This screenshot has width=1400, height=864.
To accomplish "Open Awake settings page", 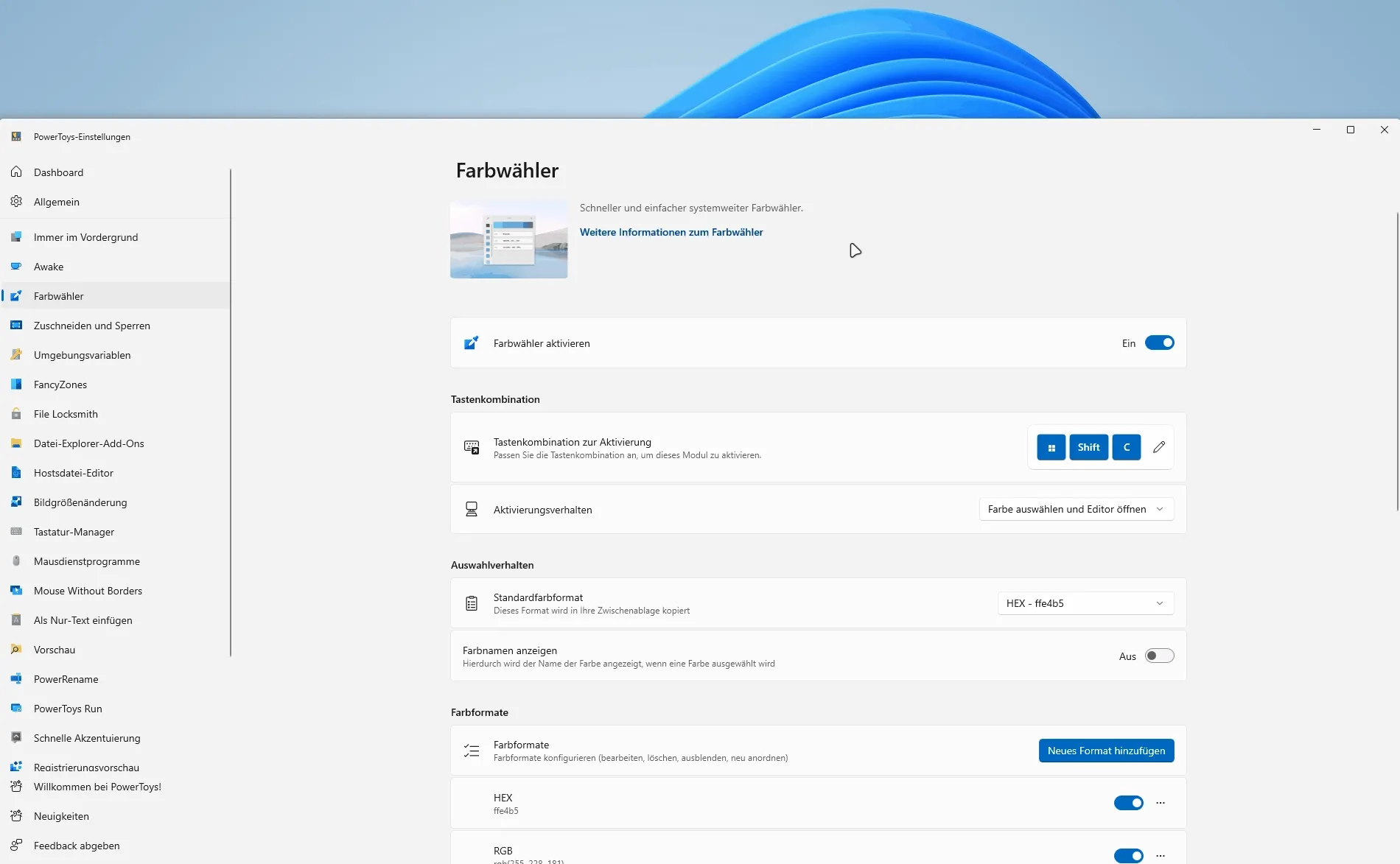I will [116, 266].
